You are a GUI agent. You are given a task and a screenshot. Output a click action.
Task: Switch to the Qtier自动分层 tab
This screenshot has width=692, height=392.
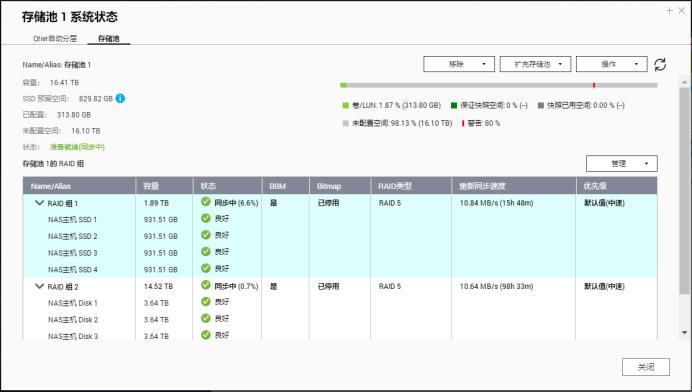55,38
